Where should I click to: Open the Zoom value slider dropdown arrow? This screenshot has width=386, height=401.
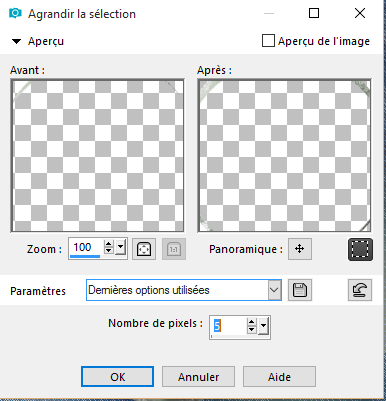pyautogui.click(x=120, y=248)
